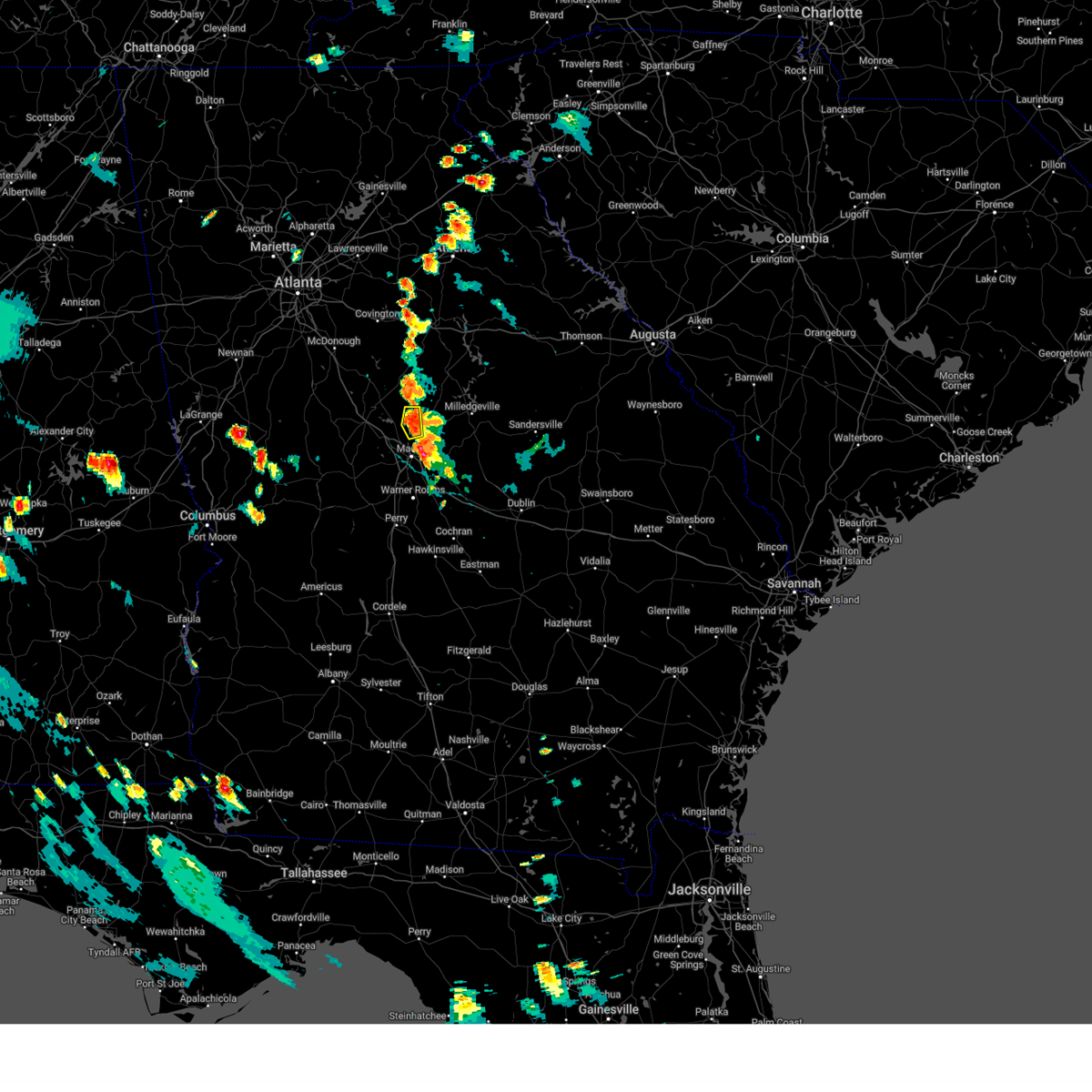Viewport: 1092px width, 1092px height.
Task: Select the St. Augustine label
Action: (761, 969)
